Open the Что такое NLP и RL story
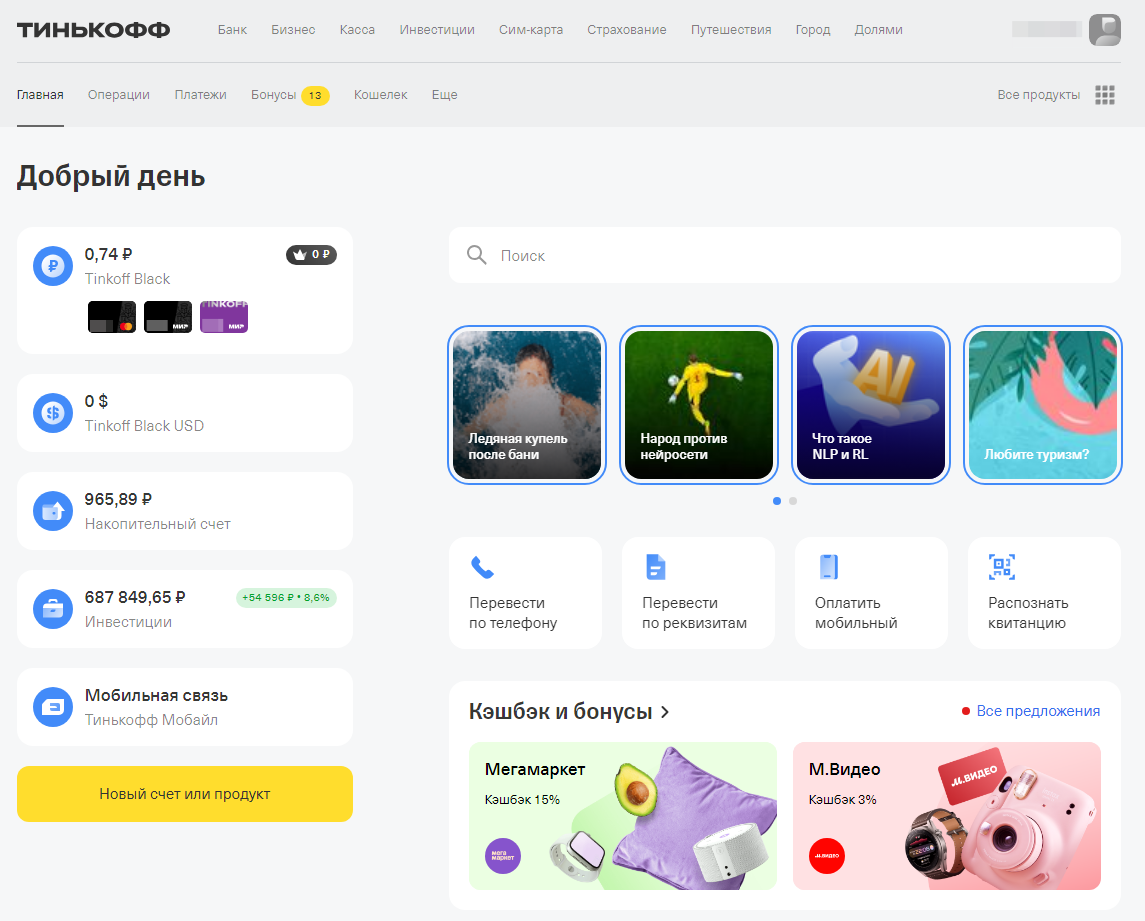The height and width of the screenshot is (921, 1145). point(870,405)
